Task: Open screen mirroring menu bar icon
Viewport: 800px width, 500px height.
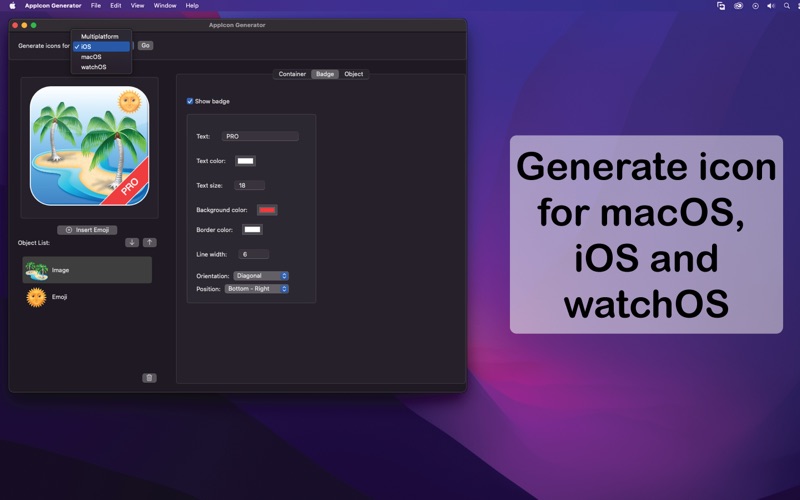Action: pos(721,6)
